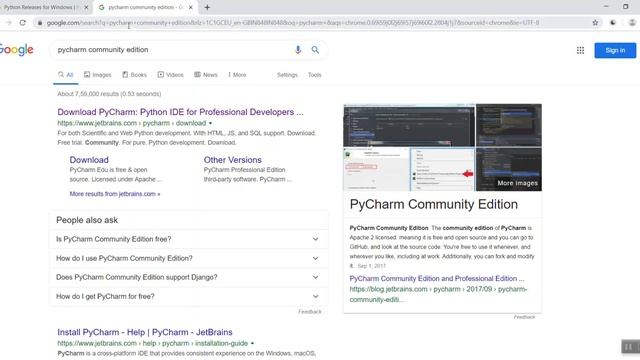Image resolution: width=640 pixels, height=360 pixels.
Task: Expand 'How do I get PyCharm for free?'
Action: 189,296
